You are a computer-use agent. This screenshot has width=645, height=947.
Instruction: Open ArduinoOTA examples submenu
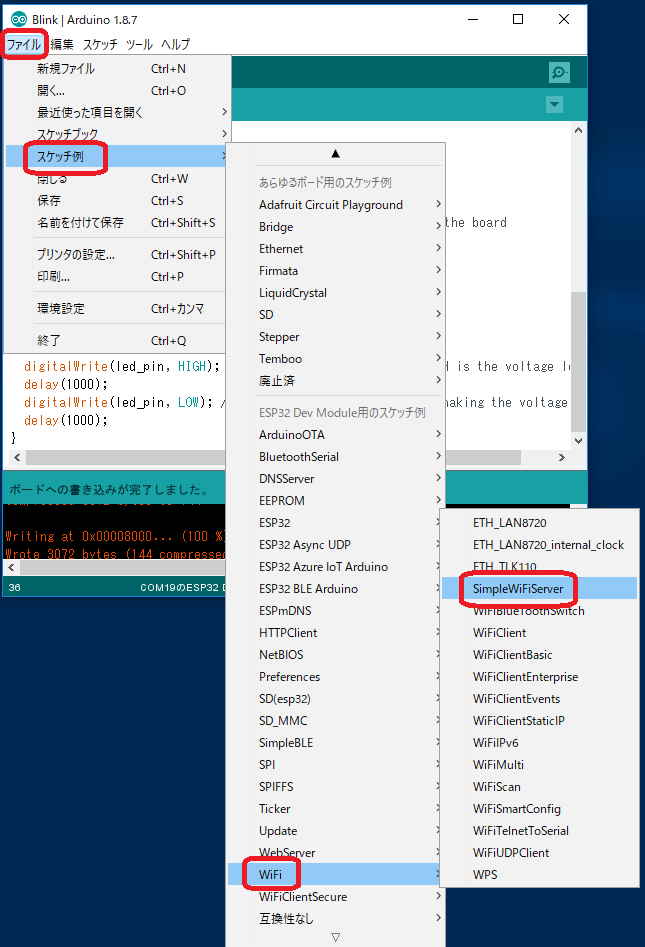click(336, 435)
